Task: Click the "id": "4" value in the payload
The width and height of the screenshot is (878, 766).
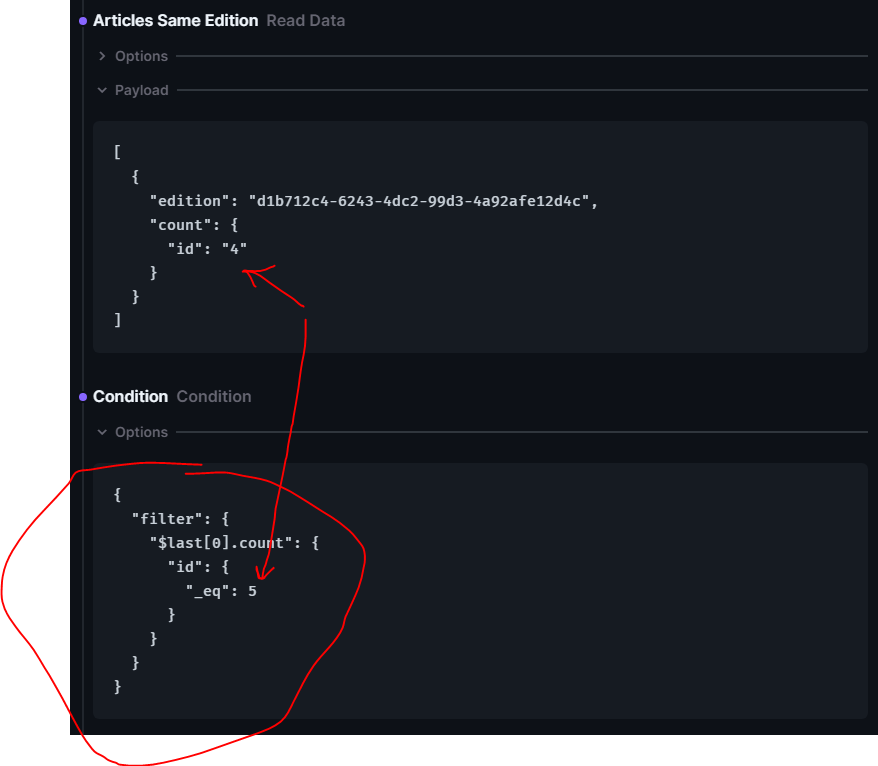Action: pyautogui.click(x=207, y=248)
